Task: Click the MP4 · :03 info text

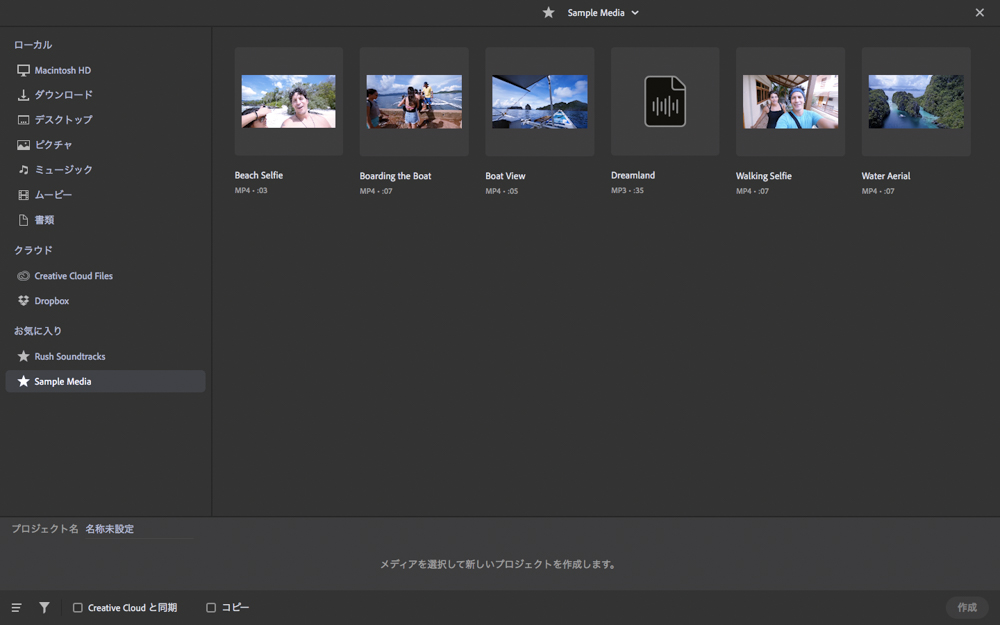Action: click(x=251, y=191)
